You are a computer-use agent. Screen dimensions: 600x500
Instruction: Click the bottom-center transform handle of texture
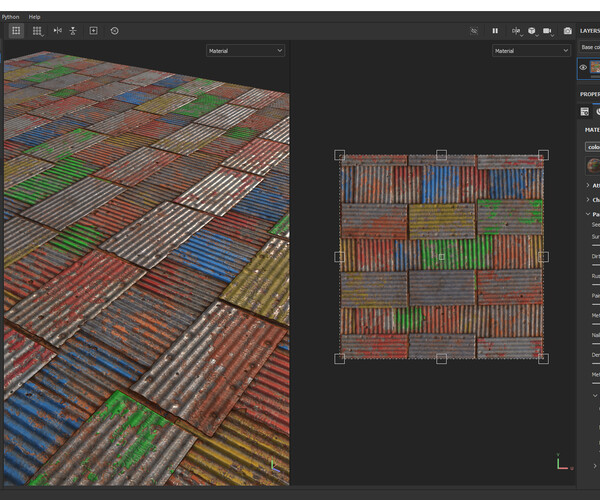tap(441, 359)
